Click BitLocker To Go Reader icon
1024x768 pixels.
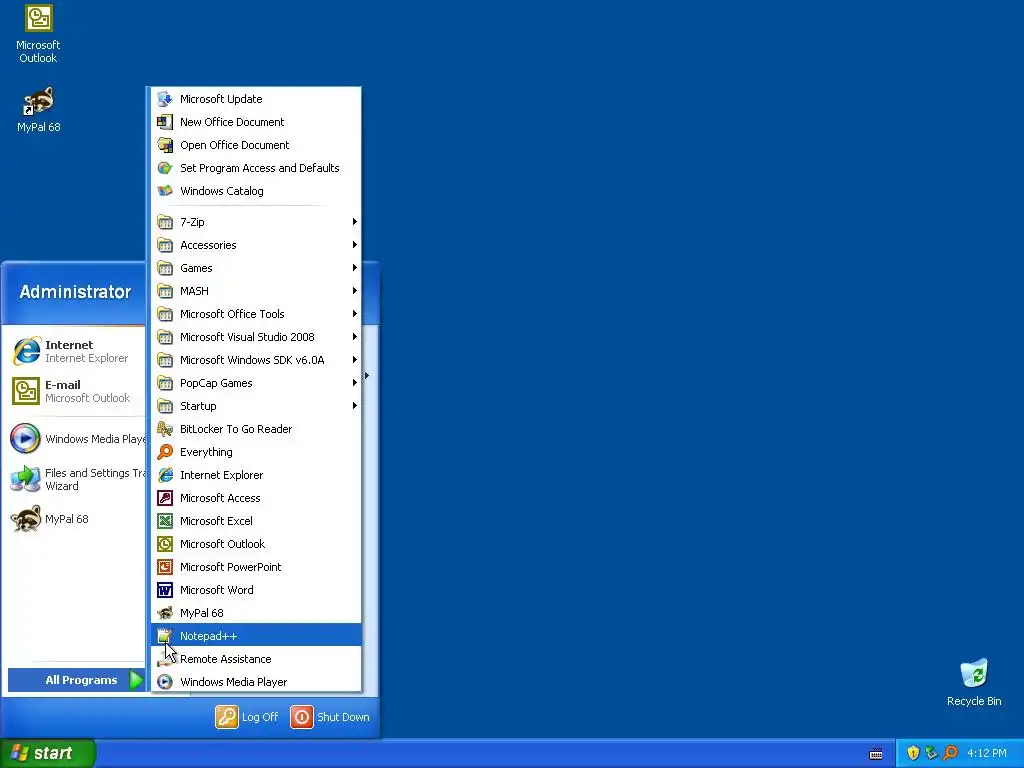pos(165,429)
